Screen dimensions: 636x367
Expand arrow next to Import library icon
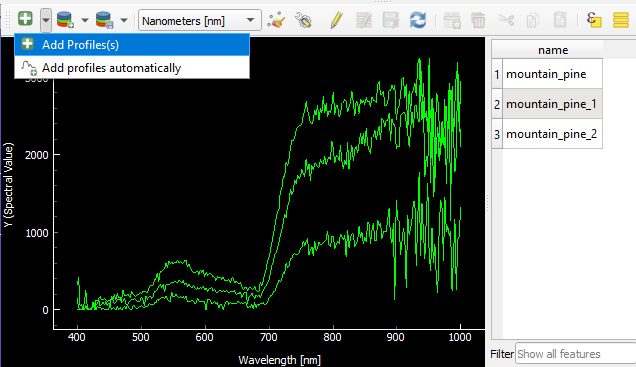[85, 20]
